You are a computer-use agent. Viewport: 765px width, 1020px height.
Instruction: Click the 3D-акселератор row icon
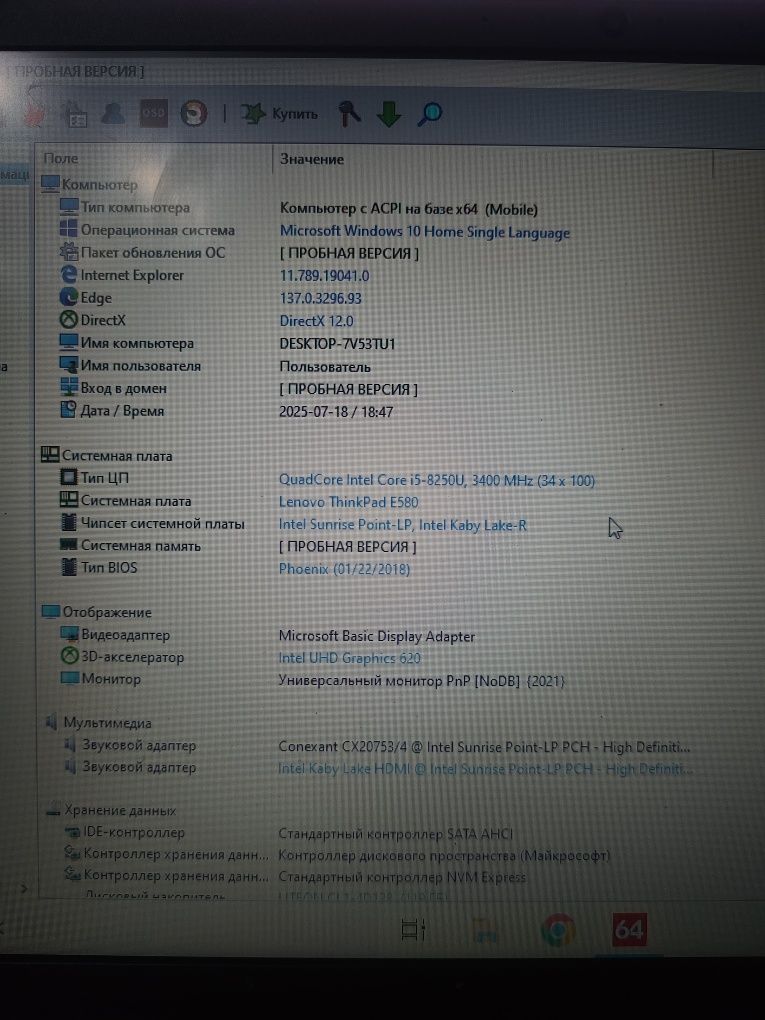[x=69, y=656]
